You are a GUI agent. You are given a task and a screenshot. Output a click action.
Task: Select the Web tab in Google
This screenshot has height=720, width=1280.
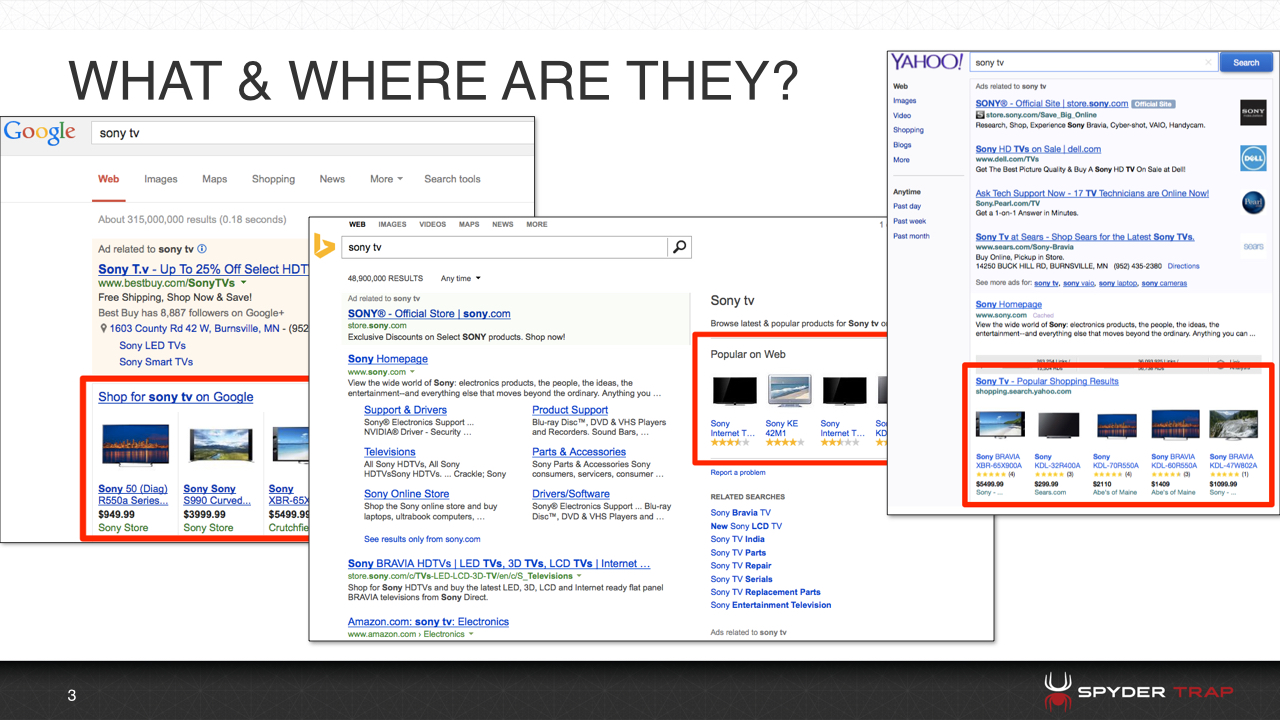108,179
